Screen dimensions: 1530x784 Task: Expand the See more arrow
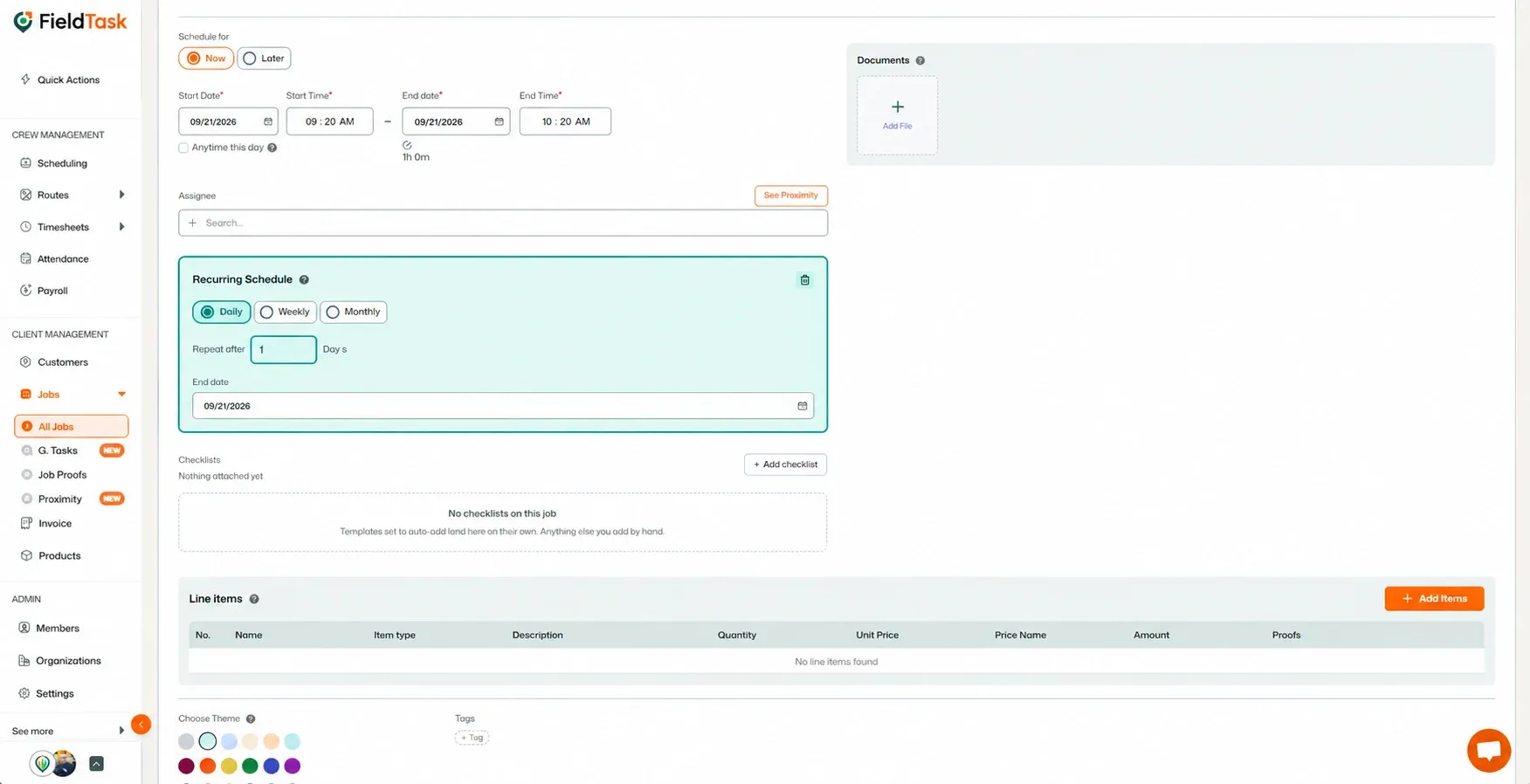[121, 731]
